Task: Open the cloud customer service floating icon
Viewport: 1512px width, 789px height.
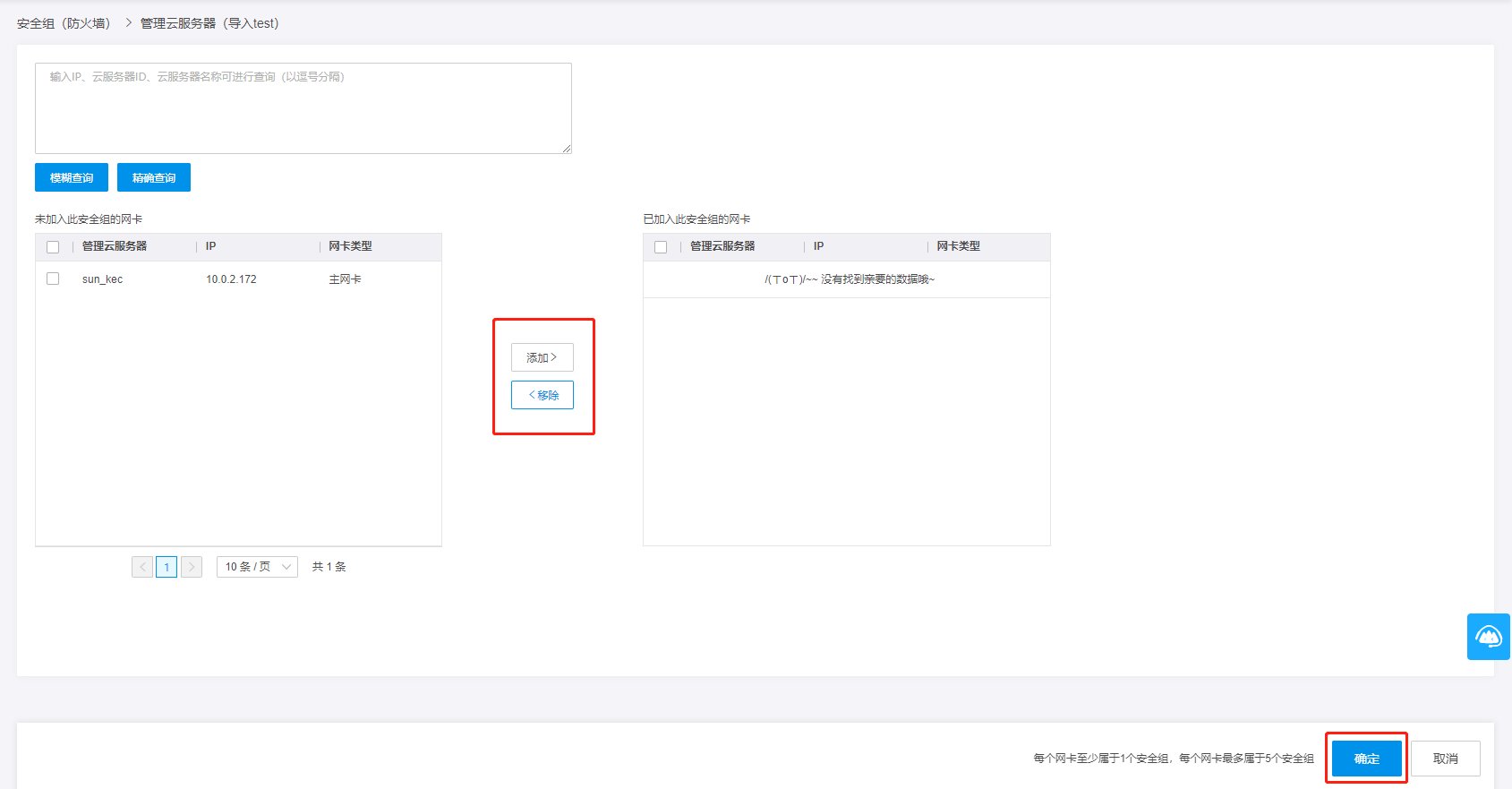Action: [x=1489, y=637]
